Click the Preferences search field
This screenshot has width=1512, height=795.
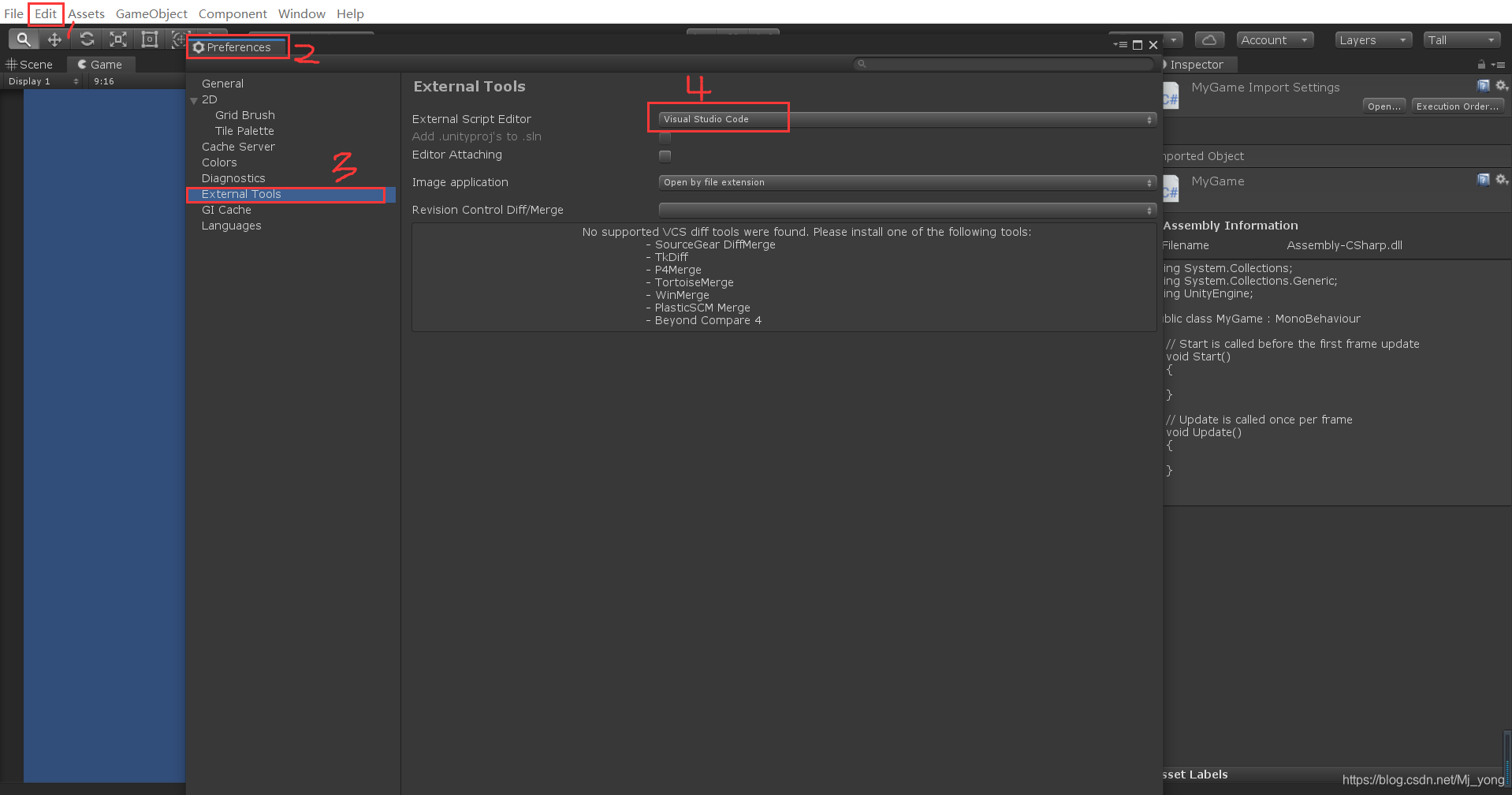coord(1004,64)
